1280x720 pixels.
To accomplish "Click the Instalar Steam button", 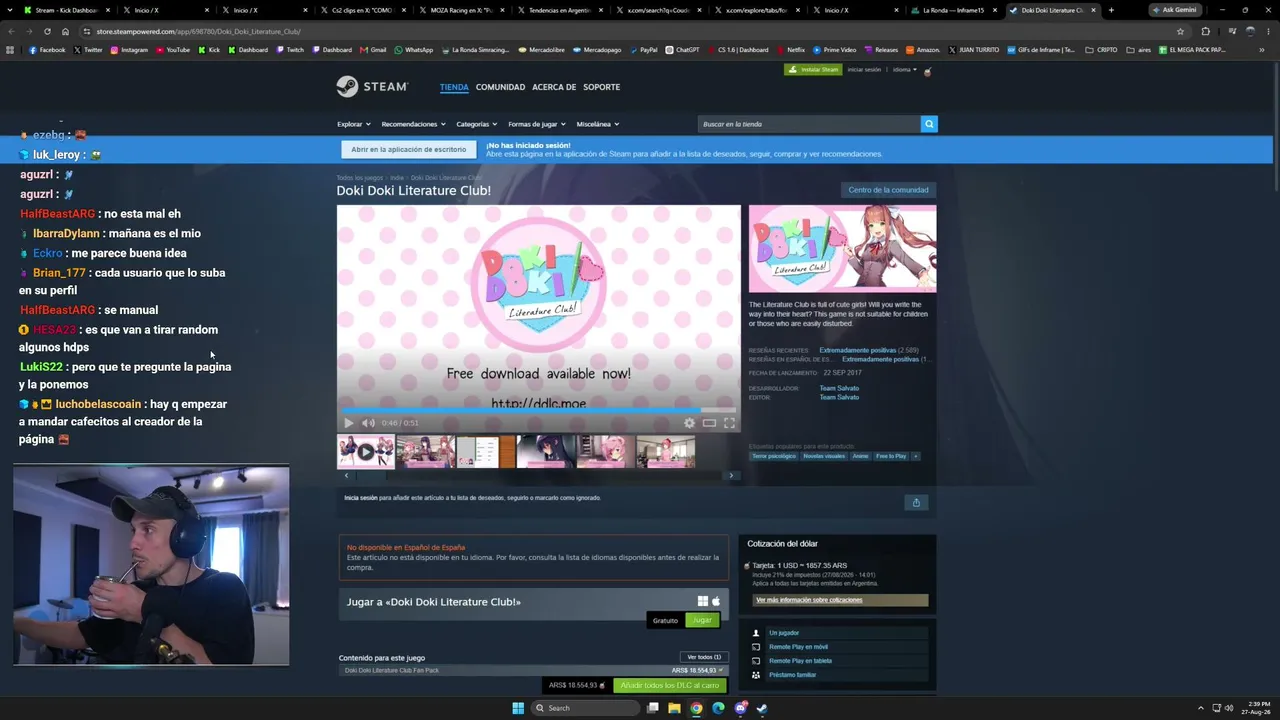I will pyautogui.click(x=812, y=70).
